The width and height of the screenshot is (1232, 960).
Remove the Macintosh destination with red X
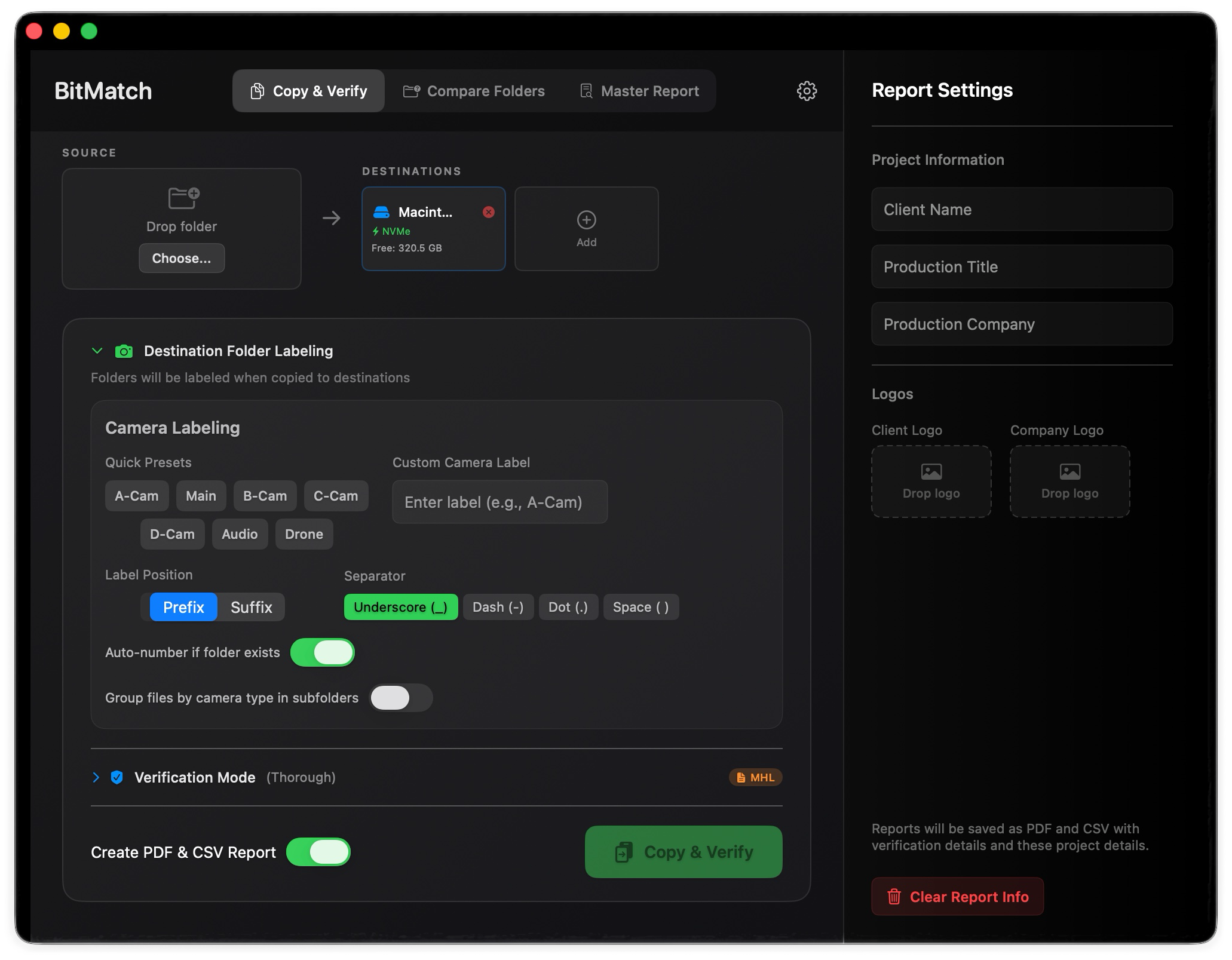coord(489,212)
